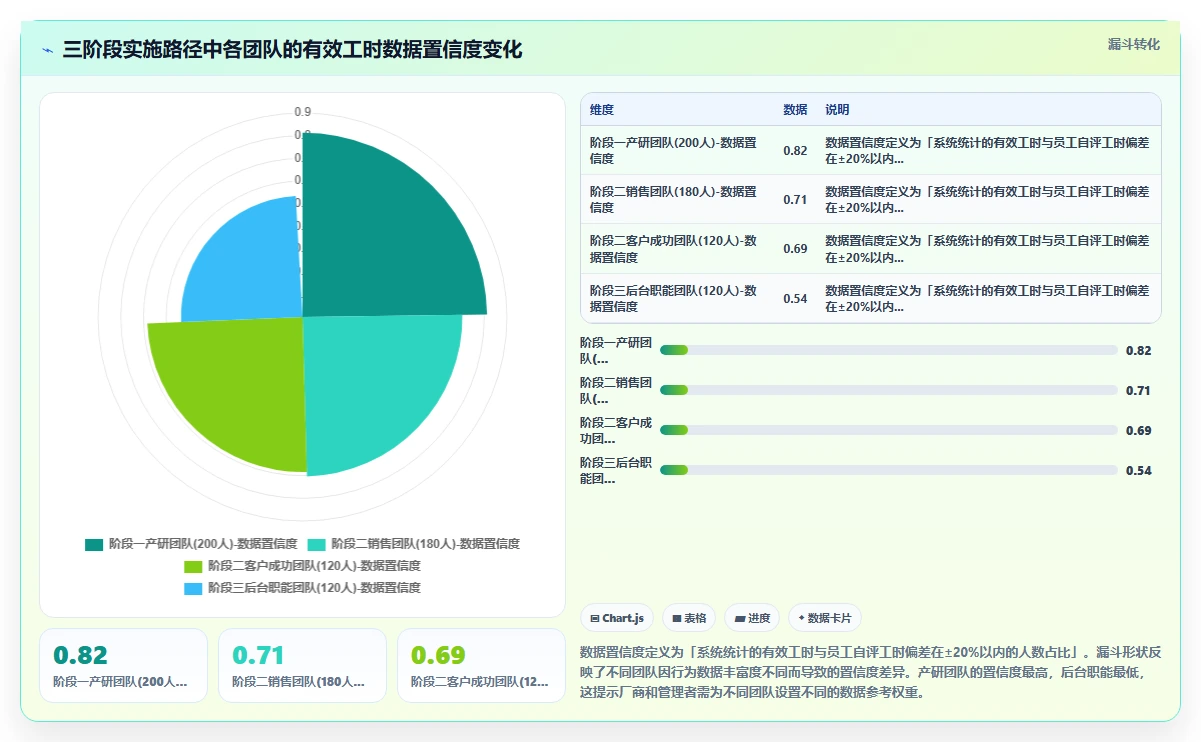Click legend text 阶段二销售团队(180人)-数据置信度
The image size is (1201, 742).
[x=425, y=544]
